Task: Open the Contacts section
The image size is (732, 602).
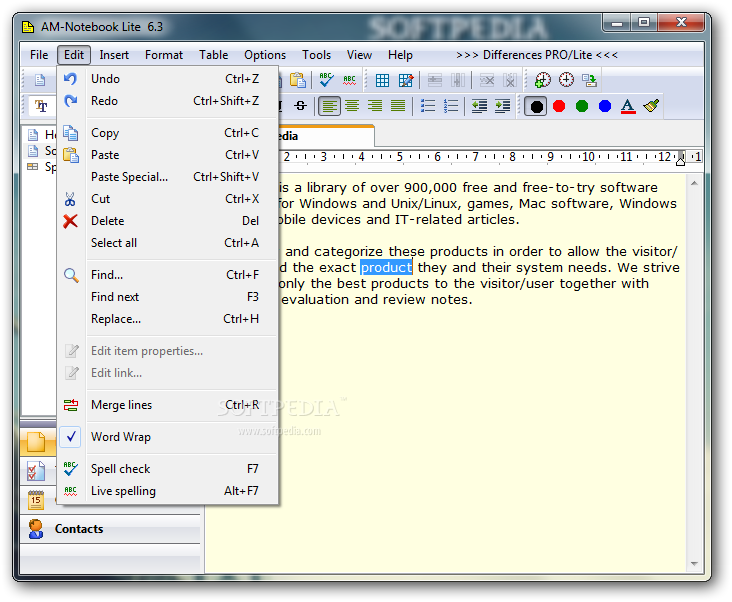Action: (x=110, y=529)
